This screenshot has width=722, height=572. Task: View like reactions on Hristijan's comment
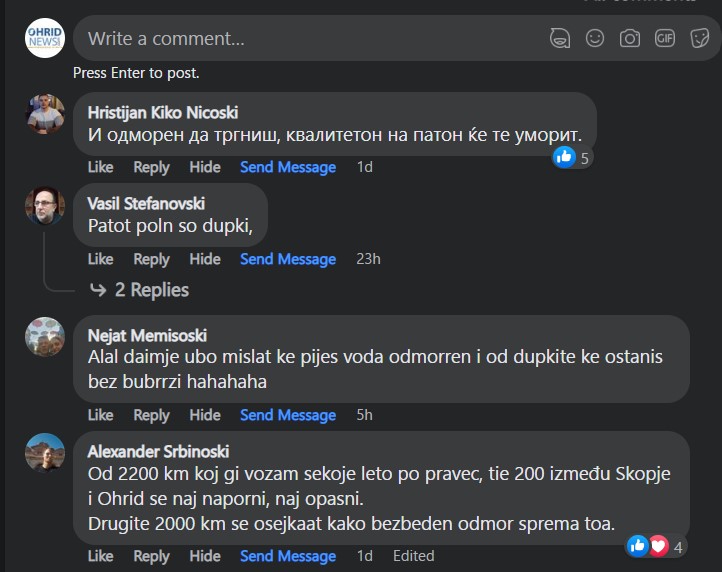click(x=572, y=158)
